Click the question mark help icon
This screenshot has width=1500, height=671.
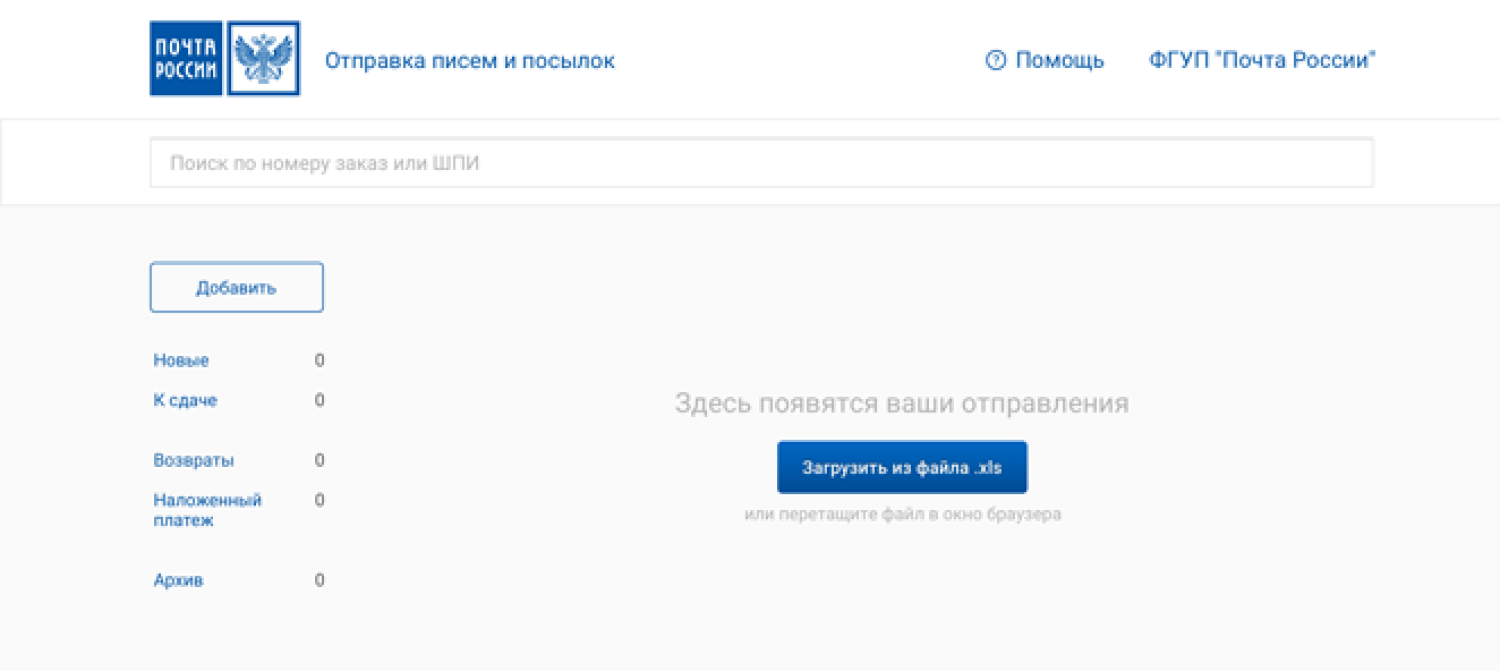[x=995, y=61]
